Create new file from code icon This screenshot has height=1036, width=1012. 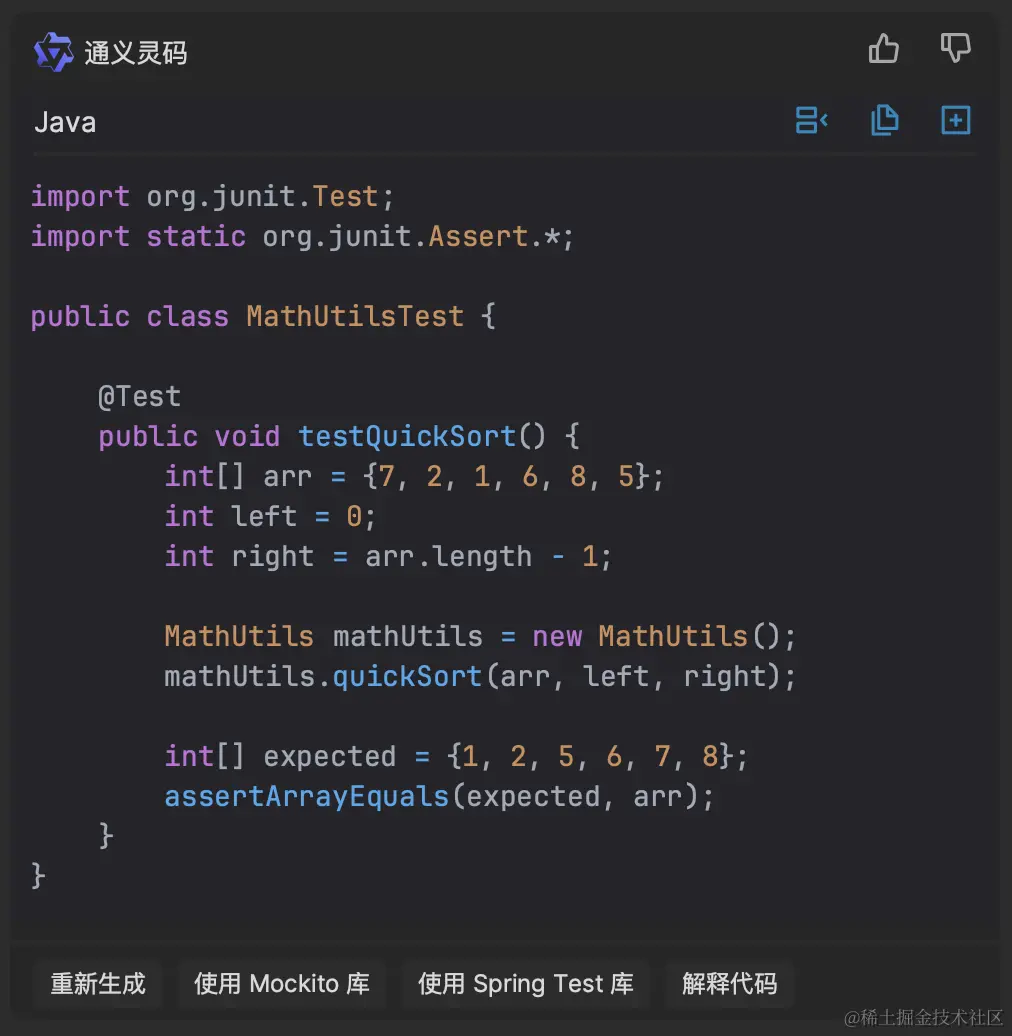click(955, 120)
